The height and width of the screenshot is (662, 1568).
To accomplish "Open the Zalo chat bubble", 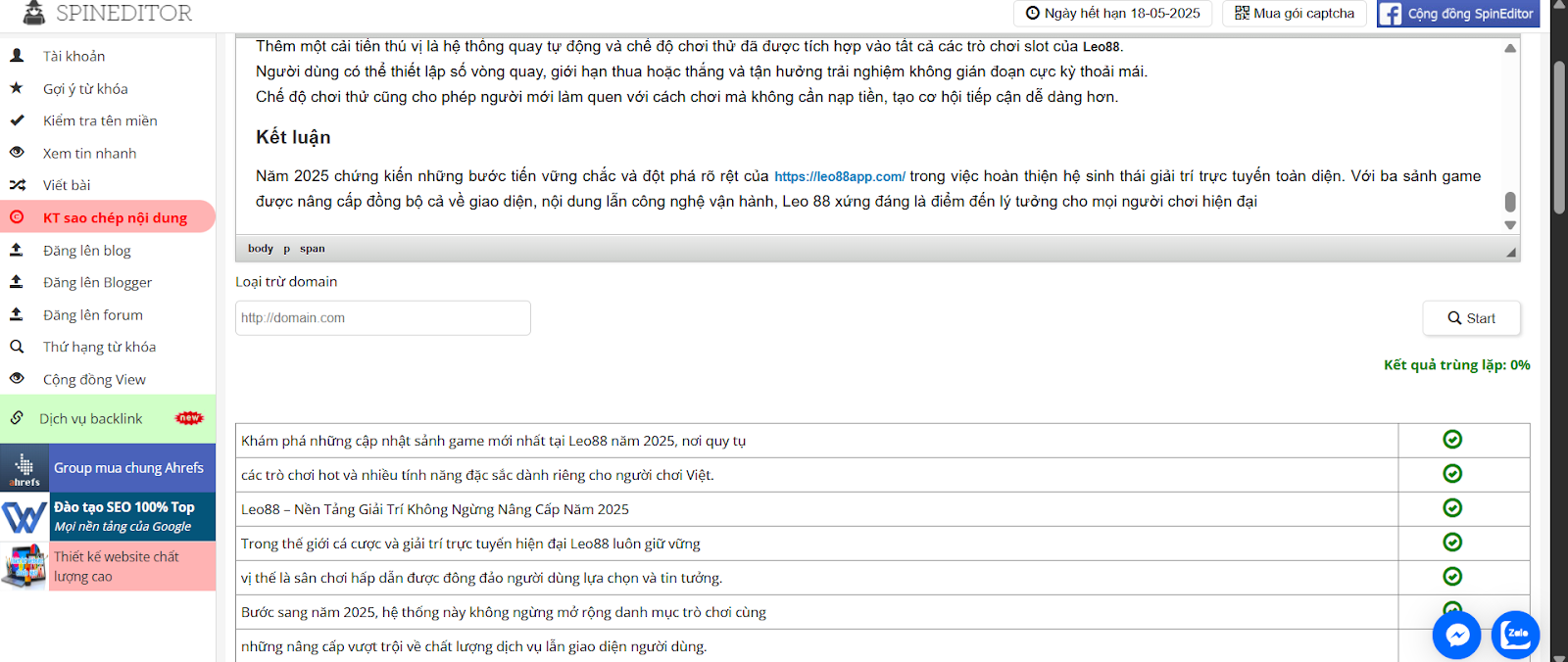I will point(1516,635).
